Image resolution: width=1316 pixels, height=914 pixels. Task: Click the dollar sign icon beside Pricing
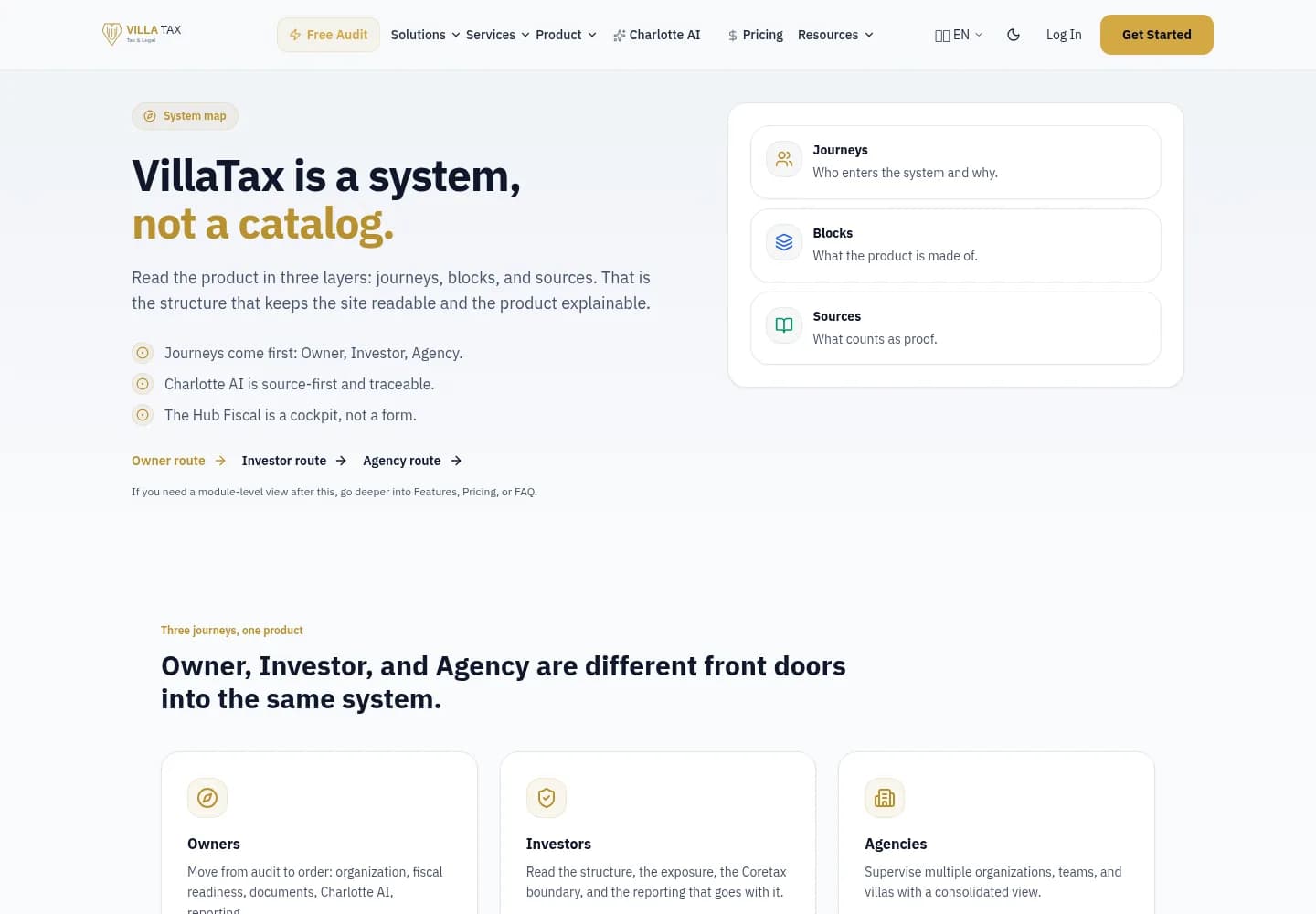click(733, 36)
